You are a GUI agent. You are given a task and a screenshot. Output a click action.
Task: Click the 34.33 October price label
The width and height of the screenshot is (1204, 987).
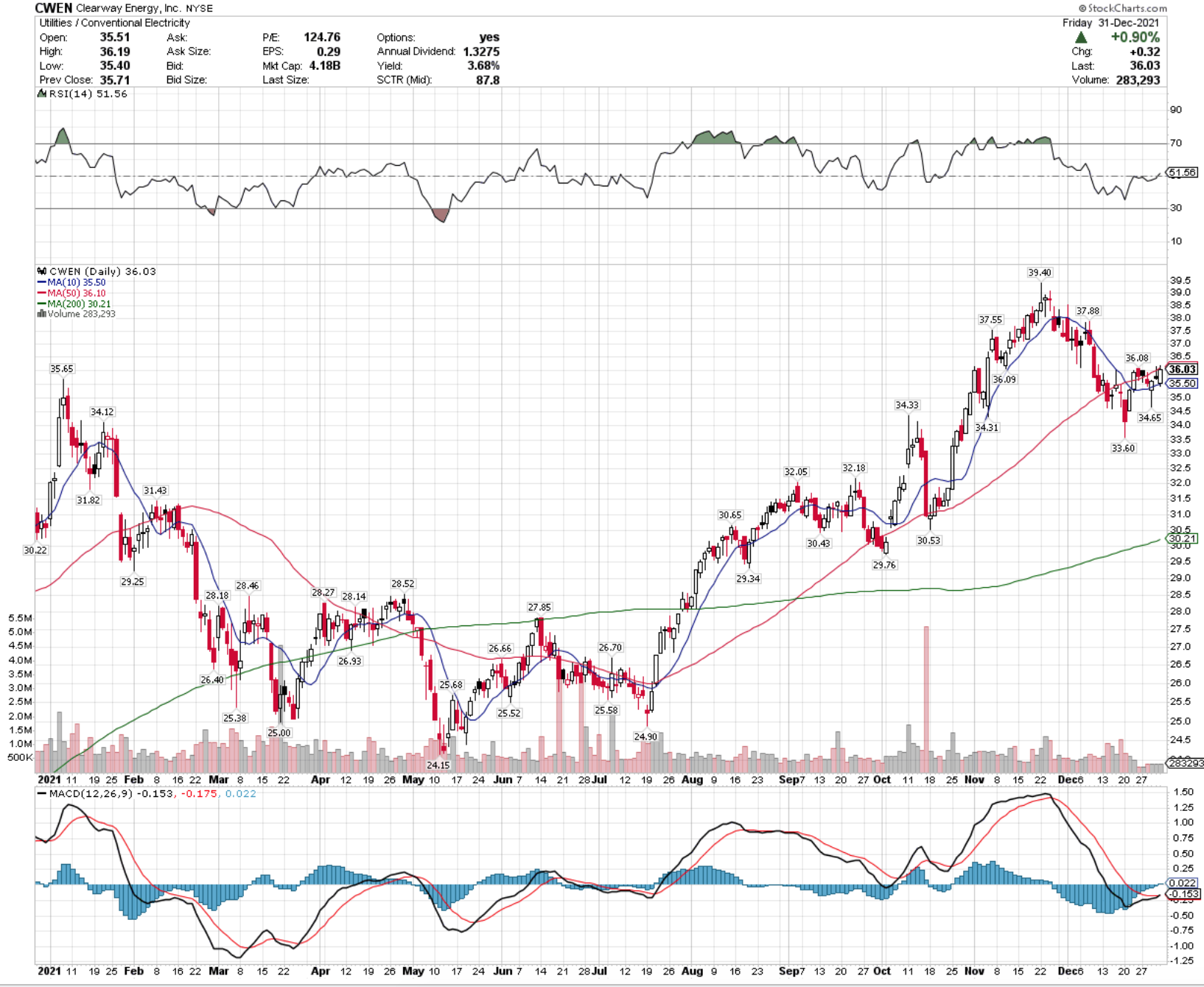click(907, 405)
